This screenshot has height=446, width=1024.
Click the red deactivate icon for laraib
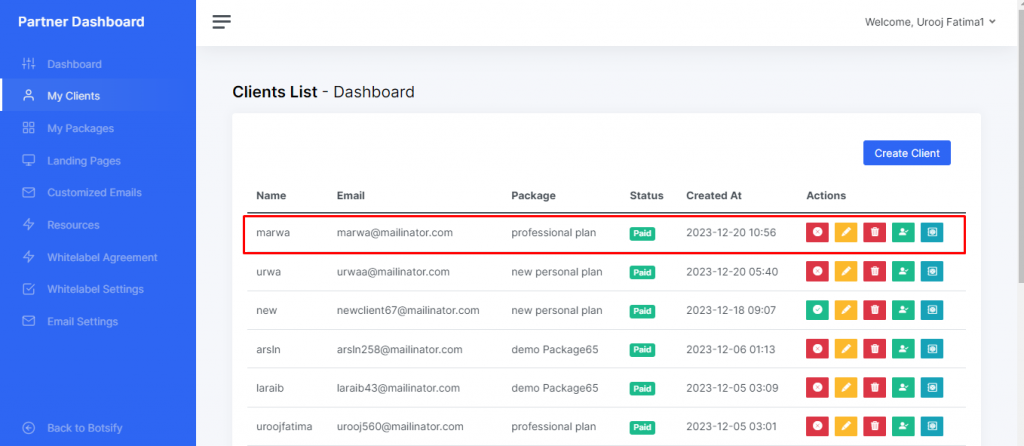[x=817, y=387]
